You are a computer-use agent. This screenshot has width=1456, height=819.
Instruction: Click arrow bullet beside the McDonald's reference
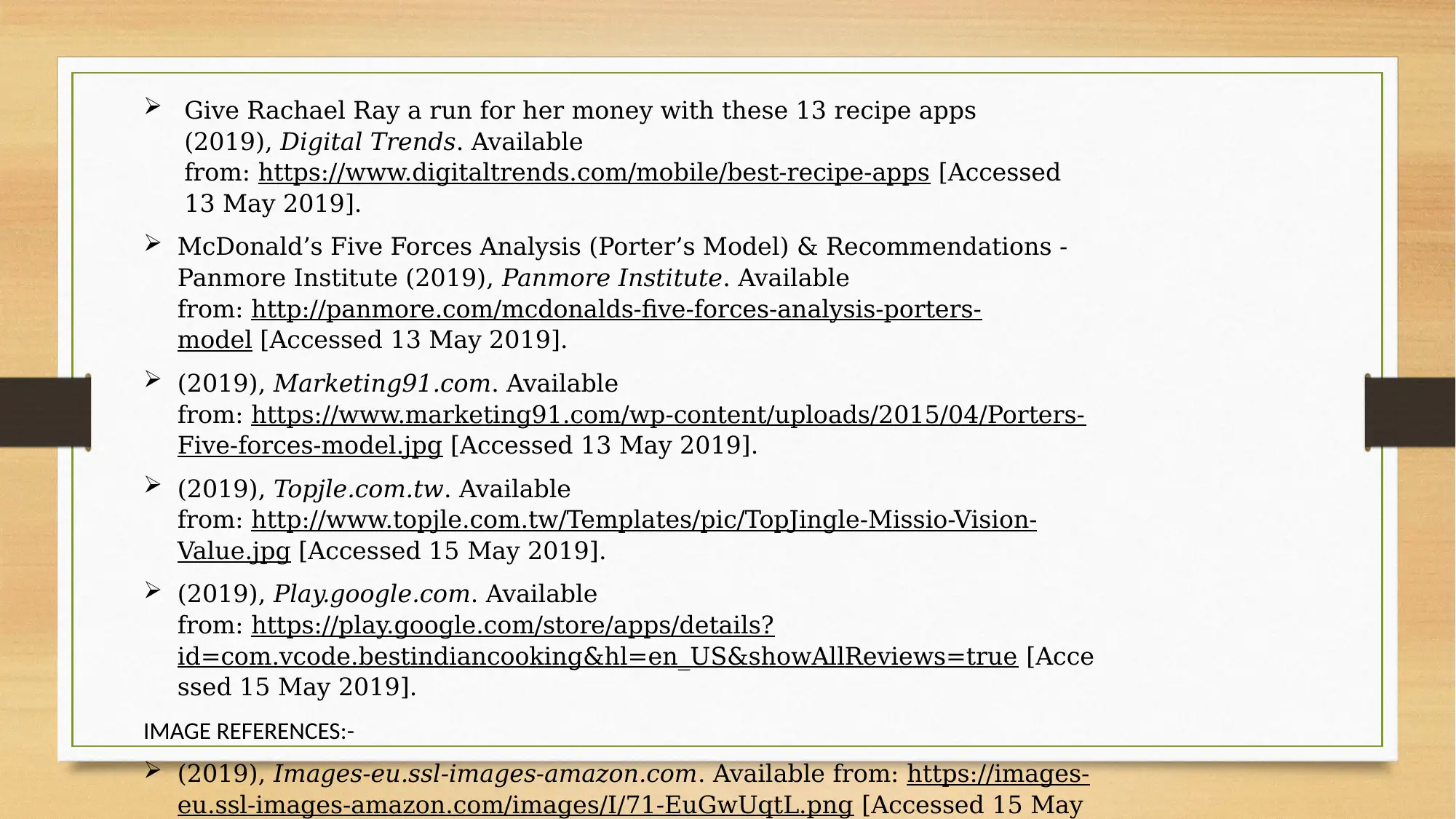click(152, 242)
